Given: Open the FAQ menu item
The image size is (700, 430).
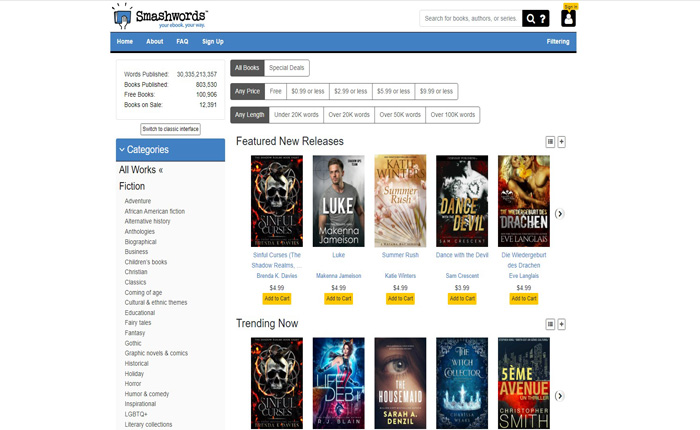Looking at the screenshot, I should pos(182,42).
